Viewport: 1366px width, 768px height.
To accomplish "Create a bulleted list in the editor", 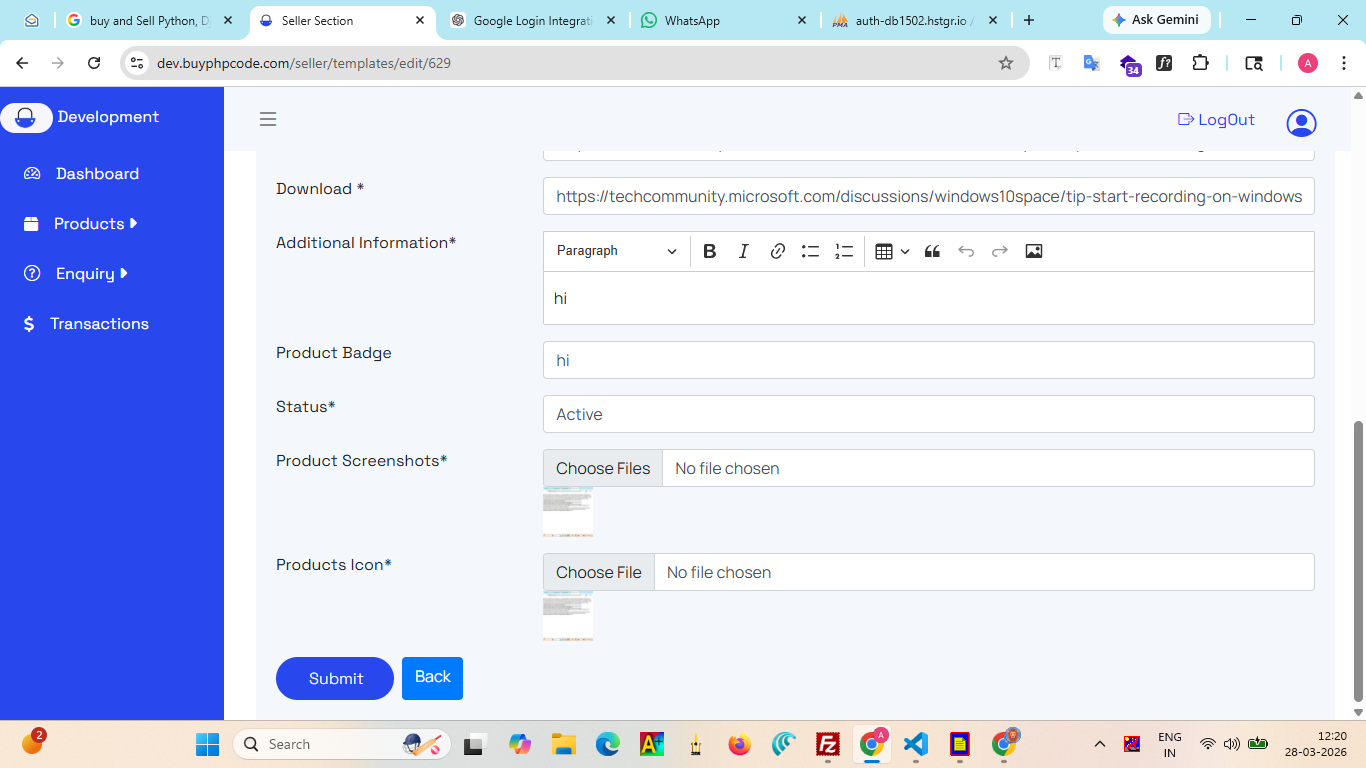I will pos(810,251).
